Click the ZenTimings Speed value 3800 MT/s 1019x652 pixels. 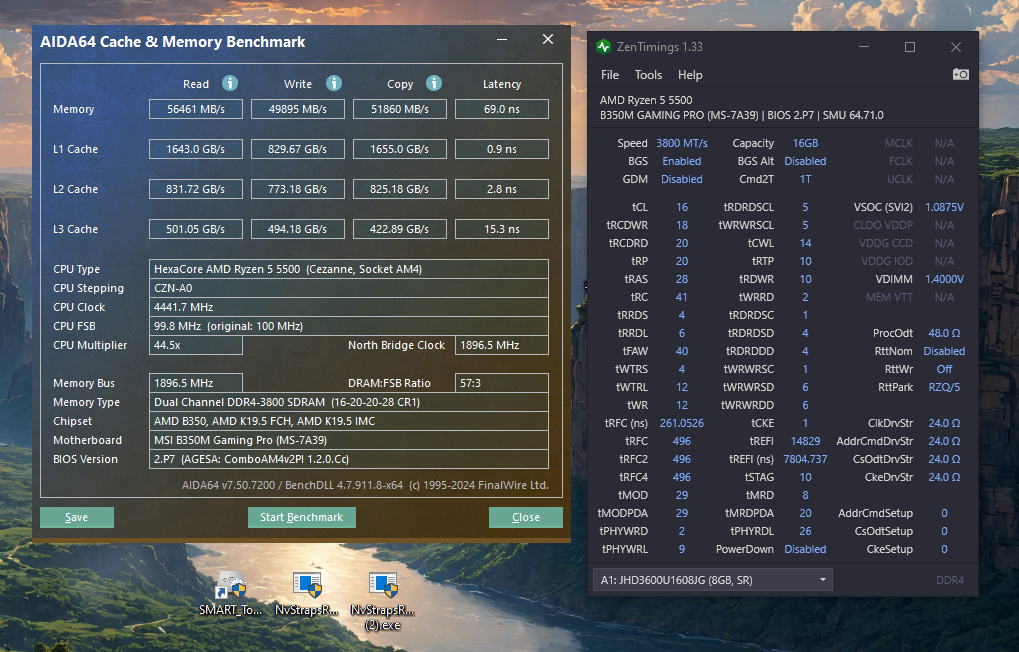click(x=682, y=143)
